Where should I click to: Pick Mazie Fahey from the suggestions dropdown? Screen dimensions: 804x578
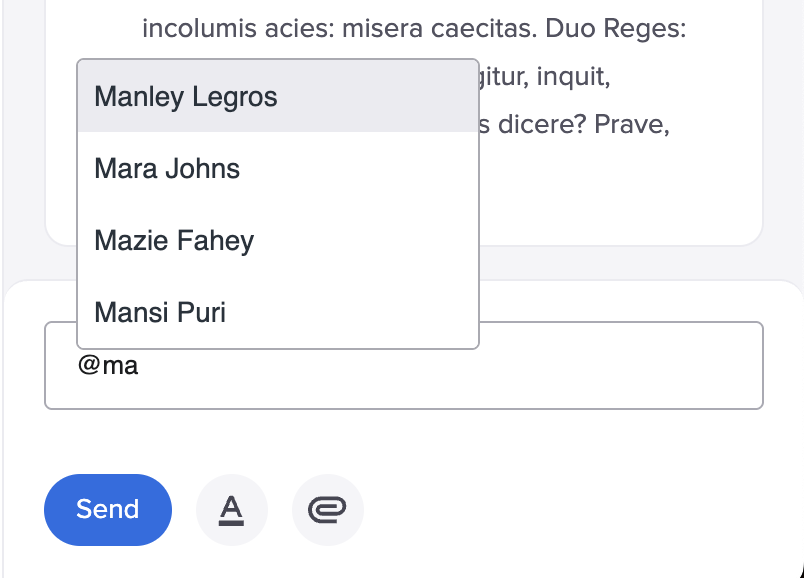pyautogui.click(x=278, y=240)
